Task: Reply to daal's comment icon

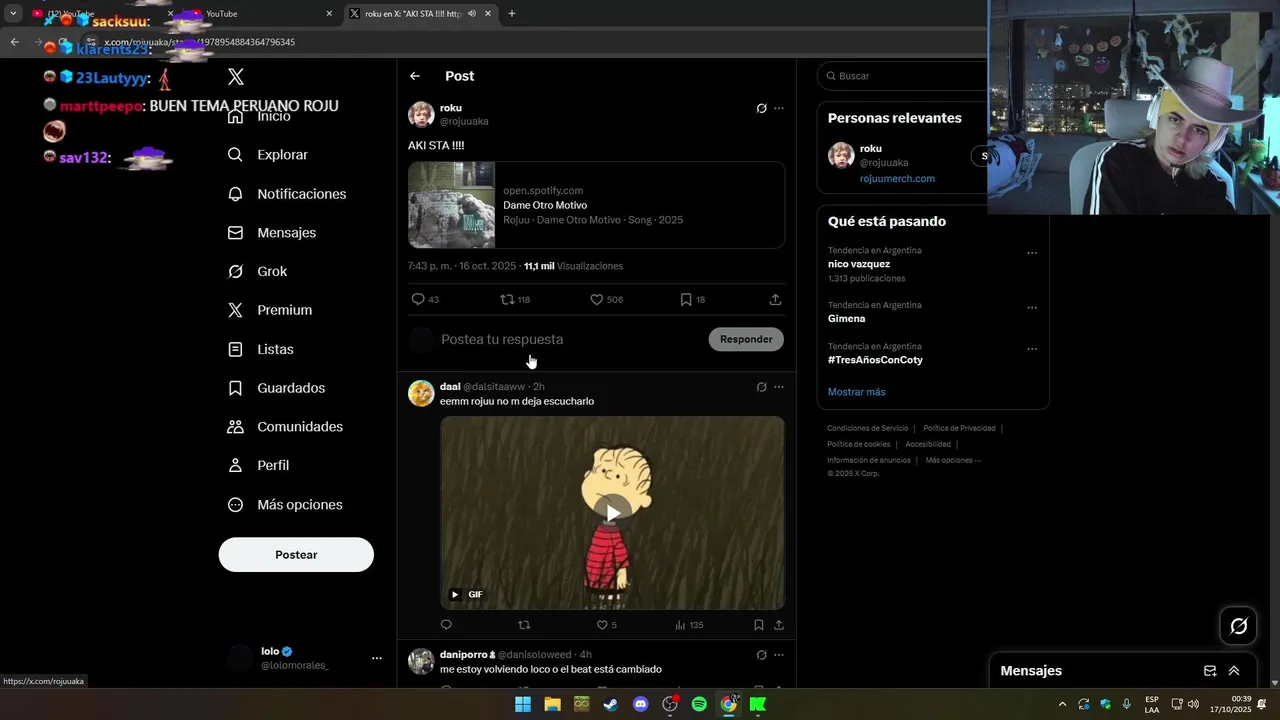Action: coord(446,625)
